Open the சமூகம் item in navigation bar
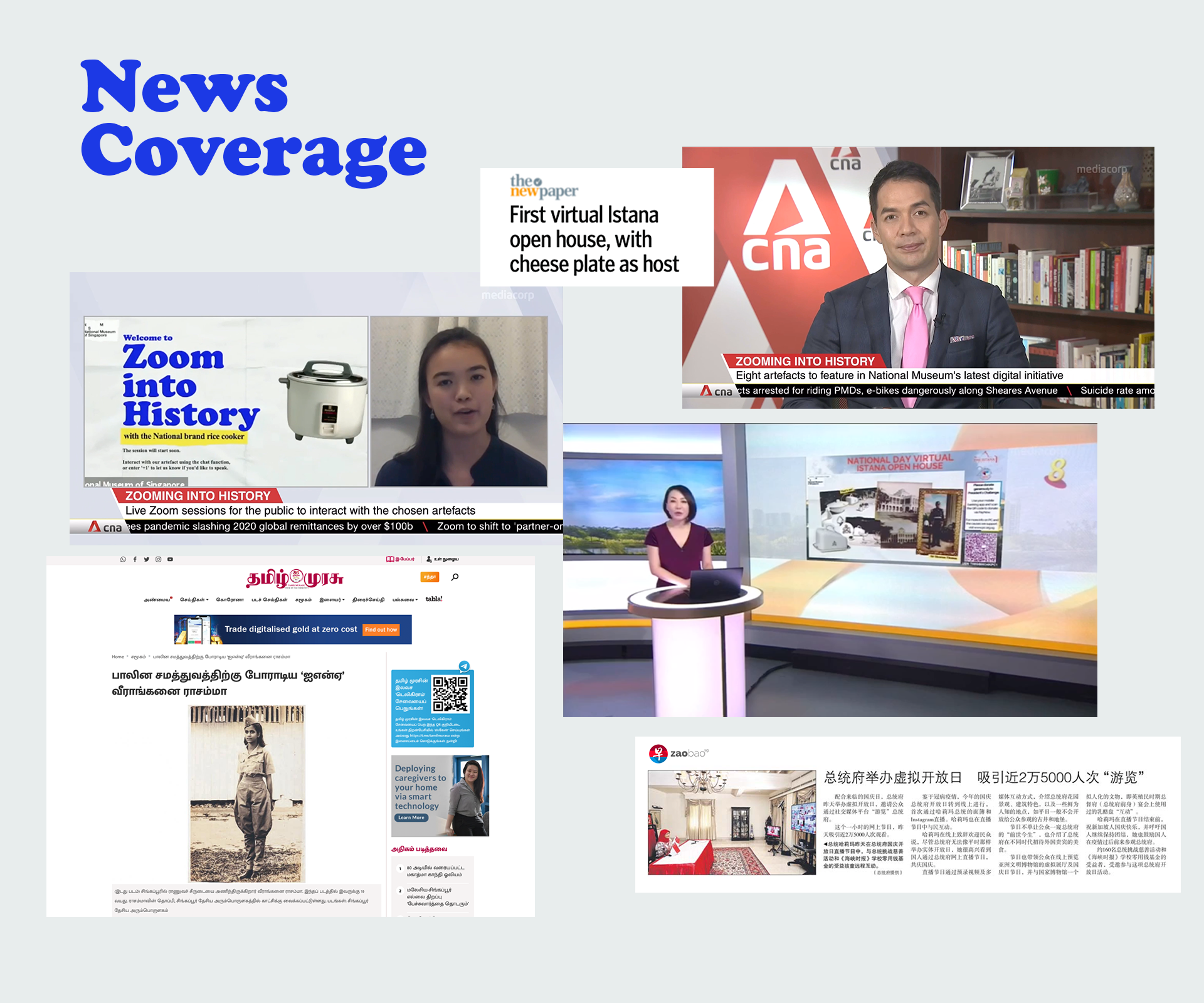The width and height of the screenshot is (1204, 1003). click(304, 600)
